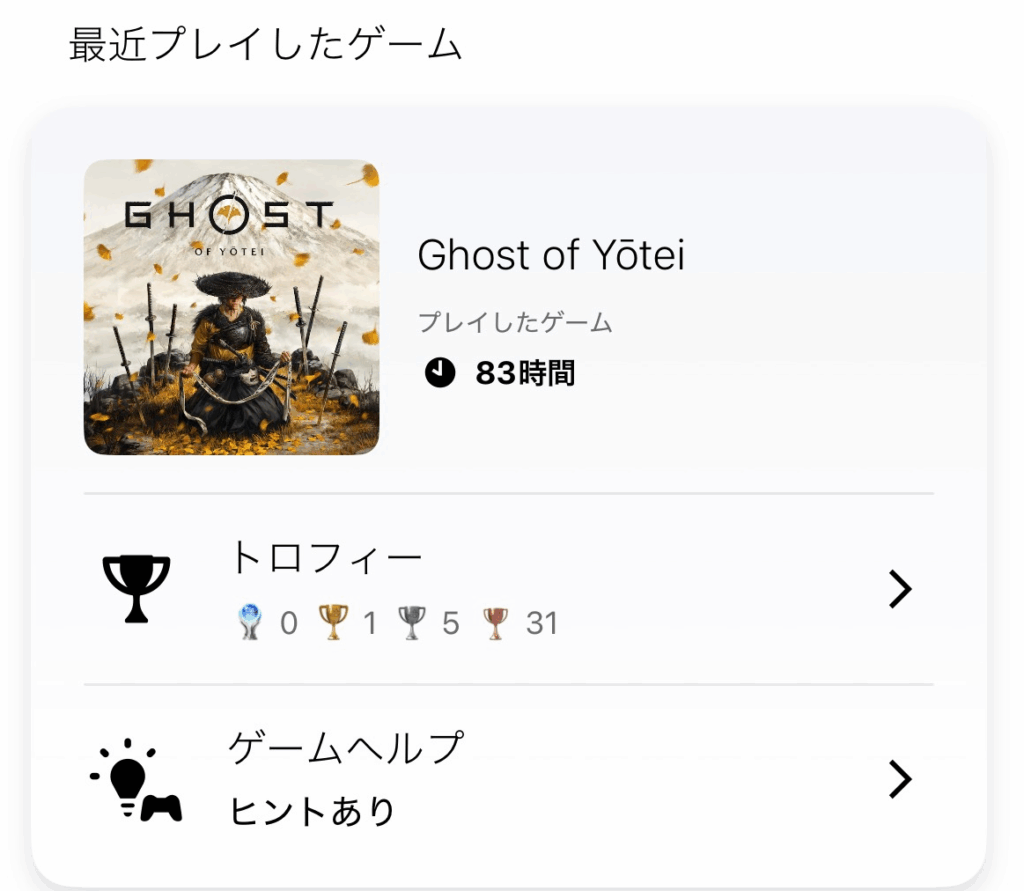Image resolution: width=1024 pixels, height=891 pixels.
Task: Select the 83時間 play time text
Action: [x=525, y=373]
